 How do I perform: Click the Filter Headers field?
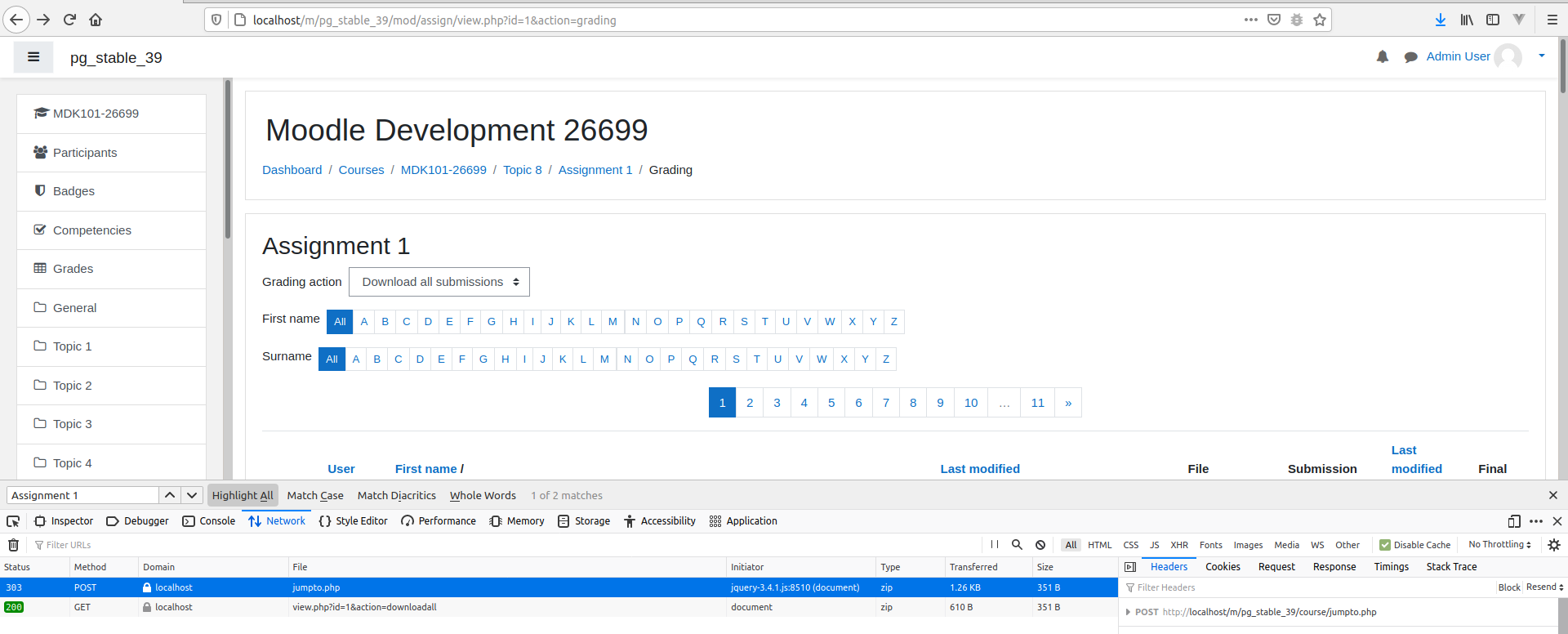[x=1307, y=587]
